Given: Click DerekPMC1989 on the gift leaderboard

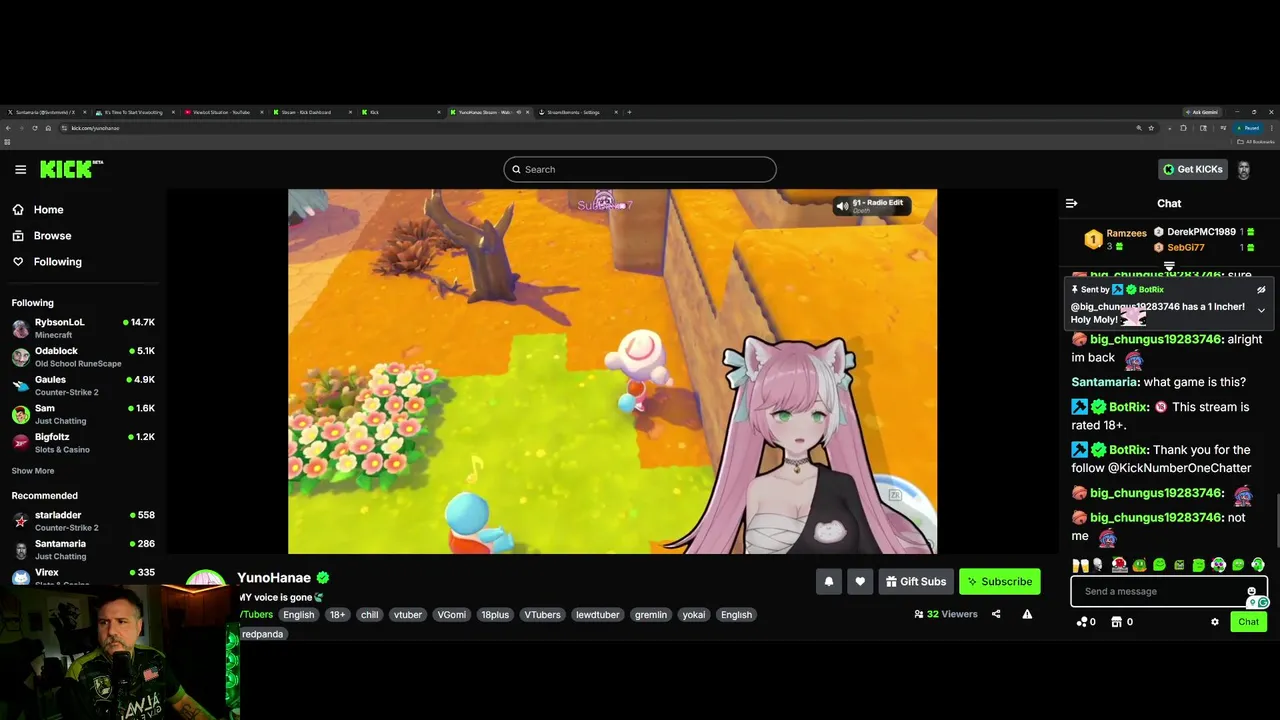Looking at the screenshot, I should 1201,232.
